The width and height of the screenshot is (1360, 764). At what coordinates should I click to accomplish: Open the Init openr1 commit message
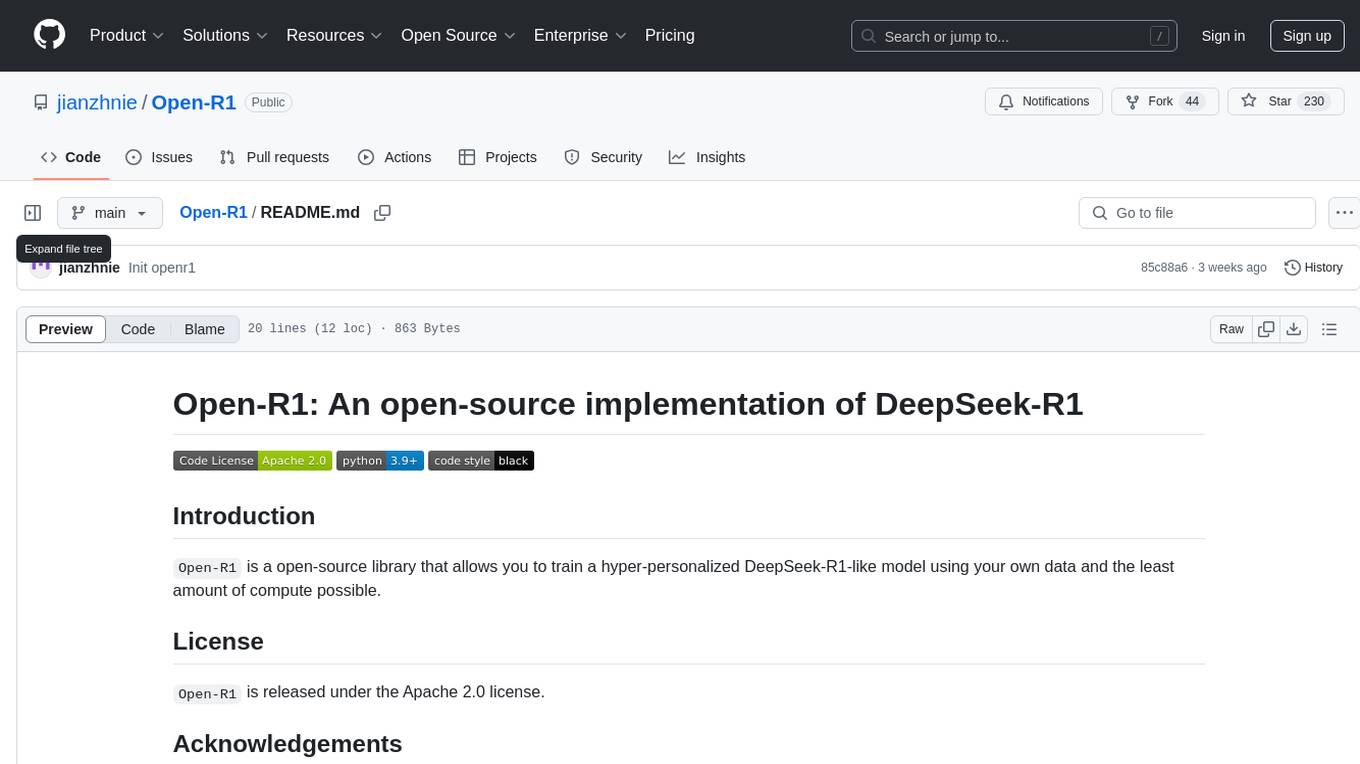(x=162, y=268)
